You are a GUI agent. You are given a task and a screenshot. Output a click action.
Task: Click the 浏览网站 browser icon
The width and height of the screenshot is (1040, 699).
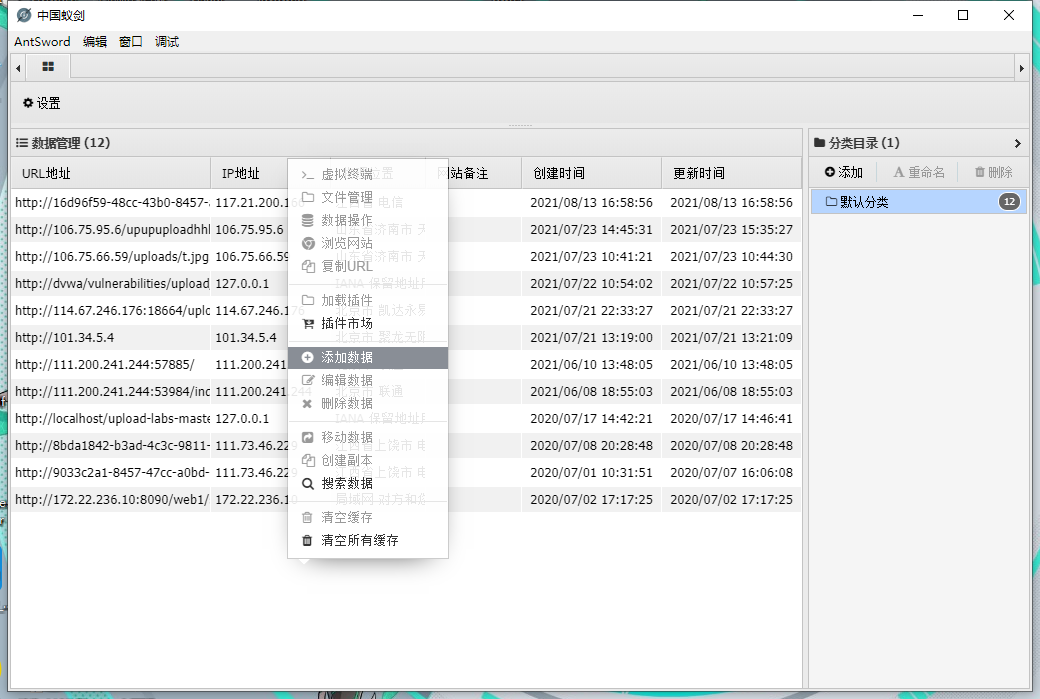pyautogui.click(x=308, y=243)
